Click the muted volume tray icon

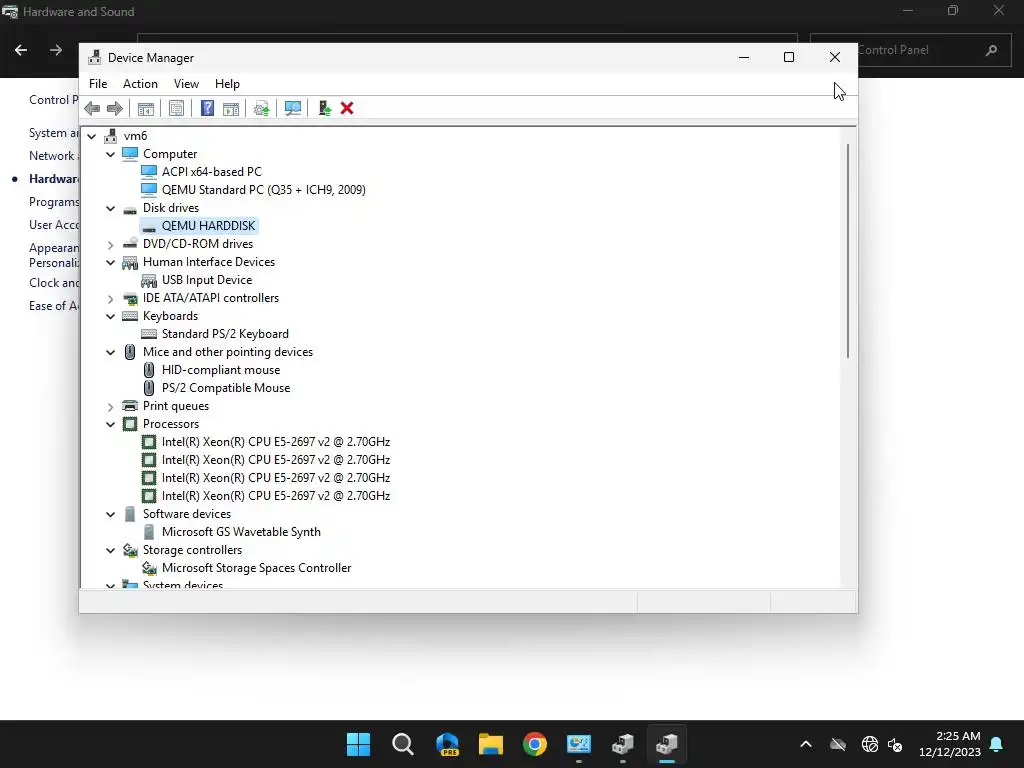(x=895, y=744)
